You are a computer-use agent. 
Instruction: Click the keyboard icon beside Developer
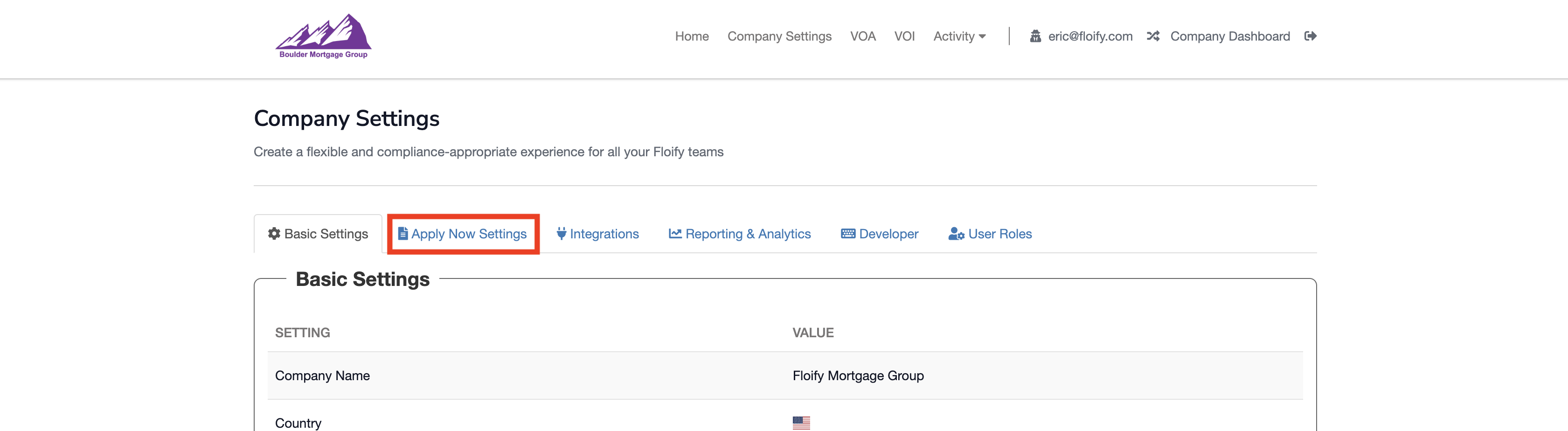(848, 234)
